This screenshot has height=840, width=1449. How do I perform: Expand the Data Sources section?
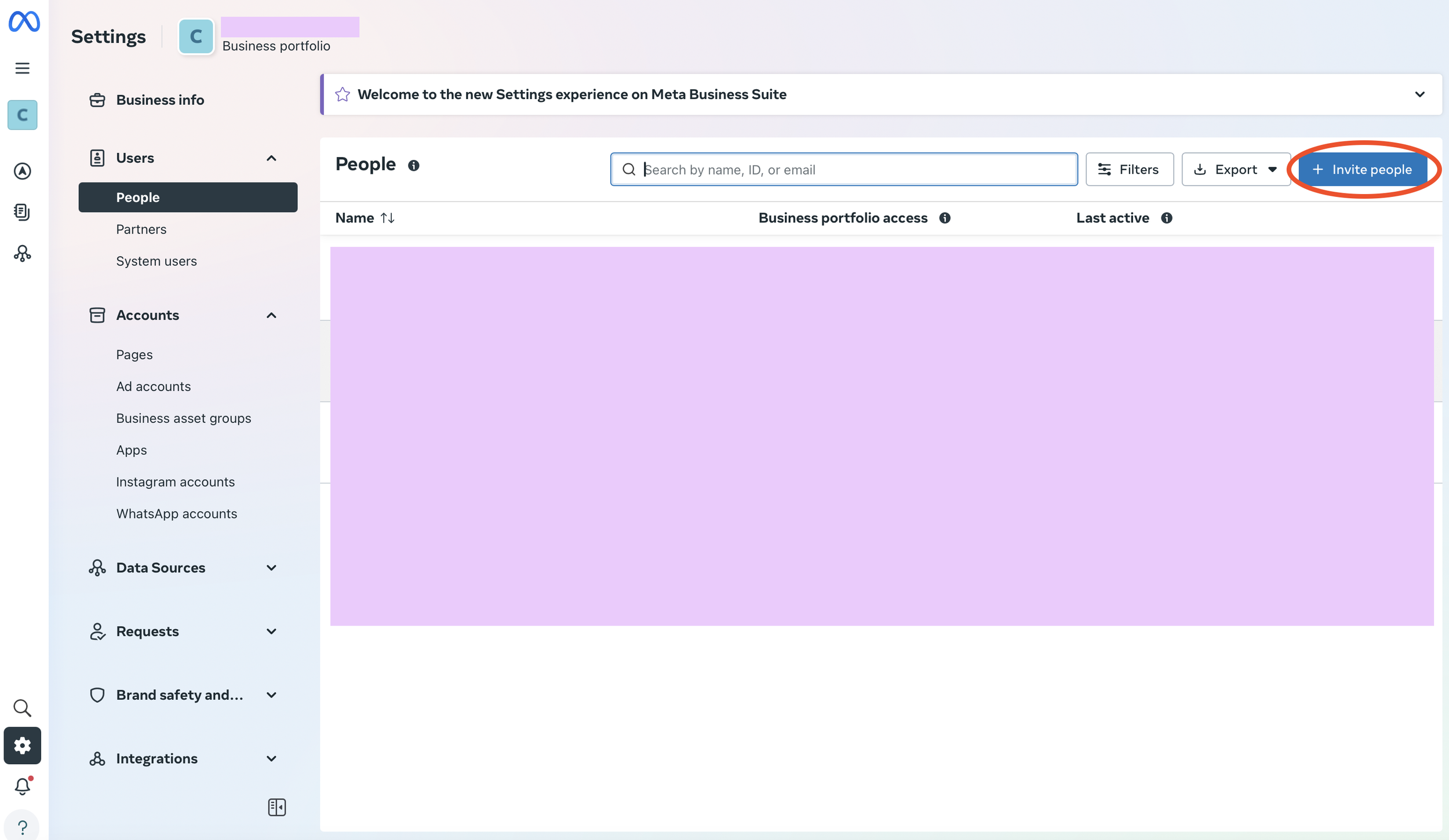tap(271, 568)
